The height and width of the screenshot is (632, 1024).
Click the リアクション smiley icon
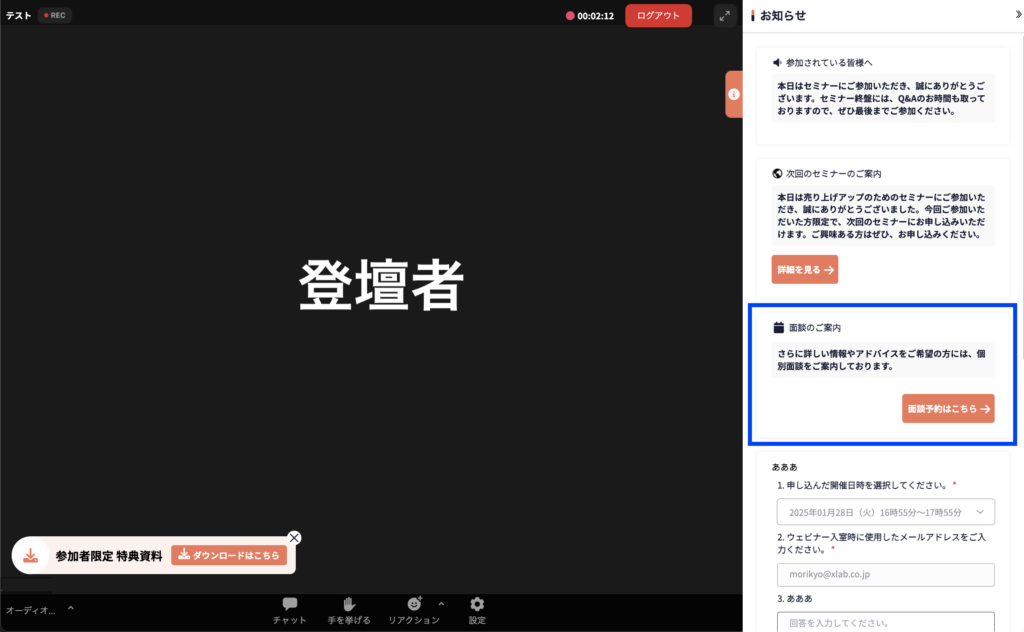coord(414,605)
